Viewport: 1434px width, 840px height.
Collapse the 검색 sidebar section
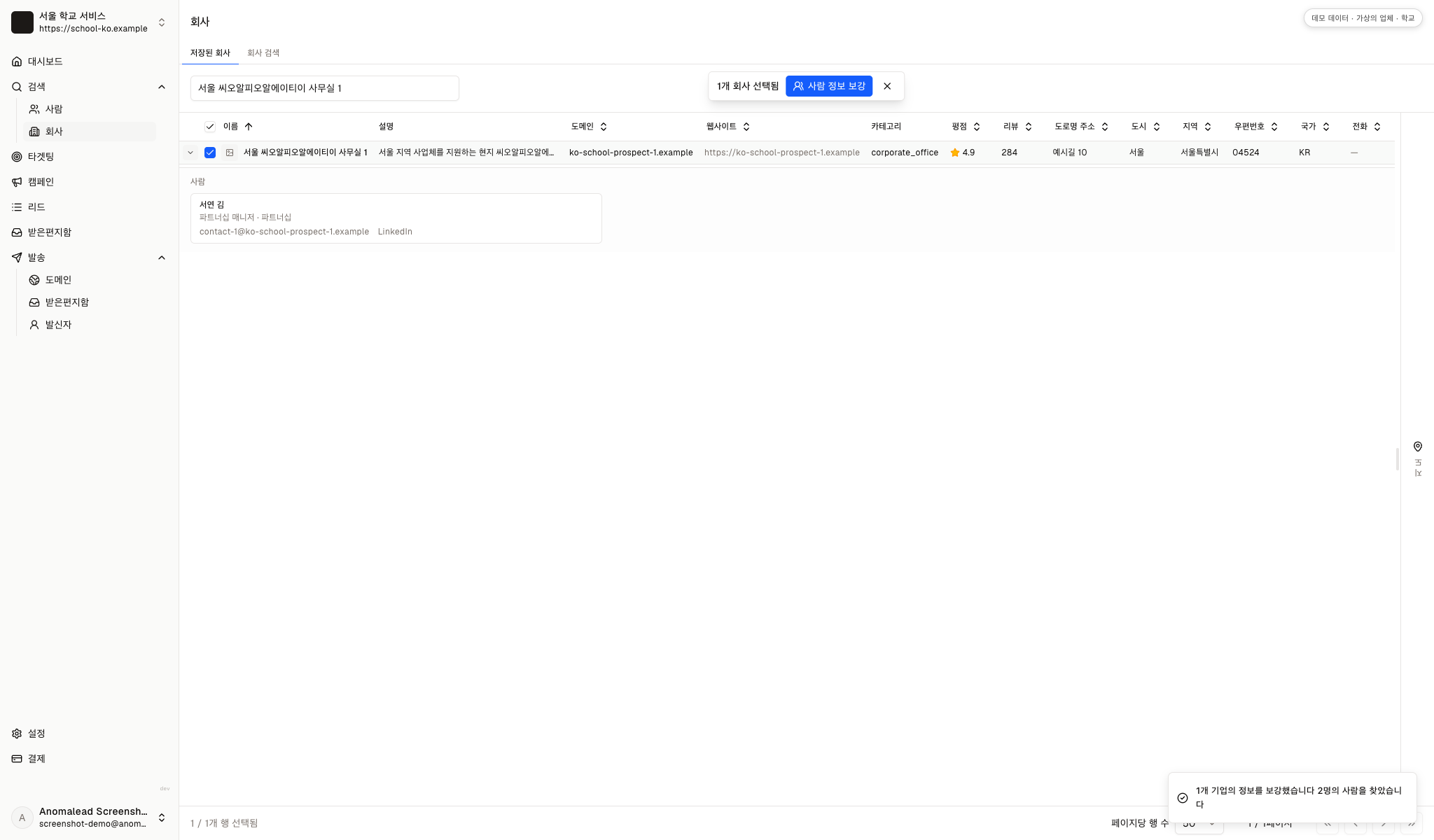[162, 87]
